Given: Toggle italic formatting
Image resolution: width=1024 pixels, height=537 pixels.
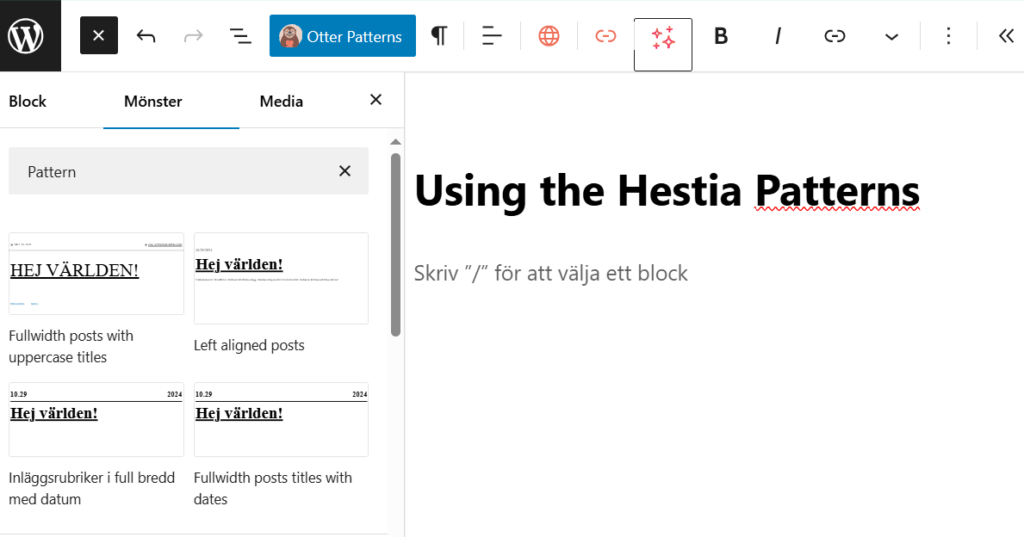Looking at the screenshot, I should click(777, 36).
